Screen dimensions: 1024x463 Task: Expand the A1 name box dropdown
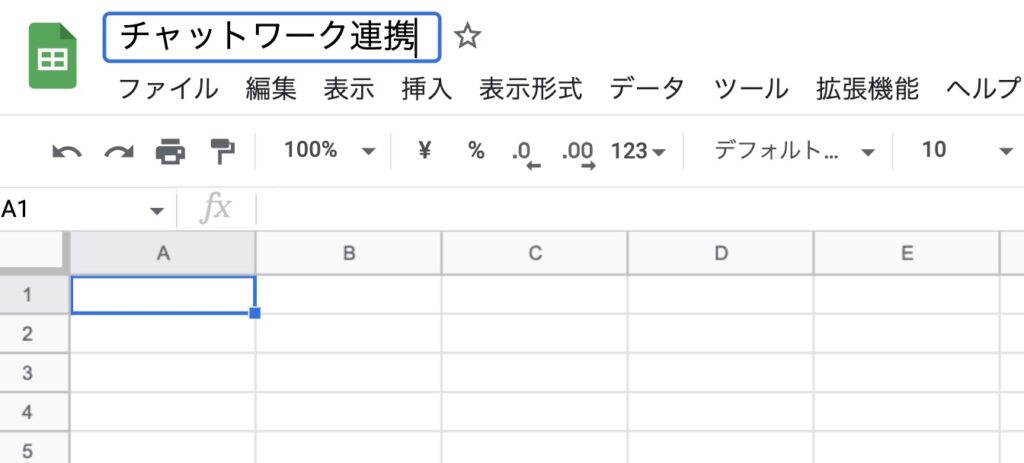[156, 210]
